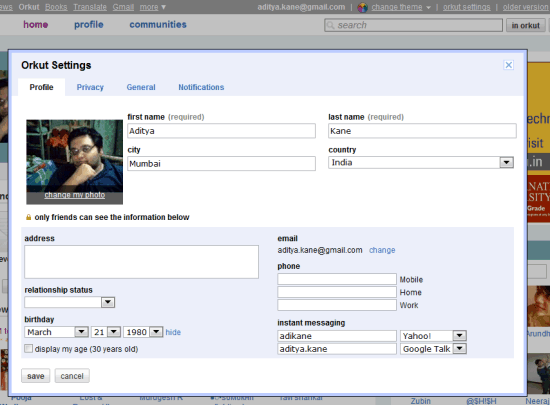Image resolution: width=550 pixels, height=405 pixels.
Task: Switch to the General tab
Action: click(141, 87)
